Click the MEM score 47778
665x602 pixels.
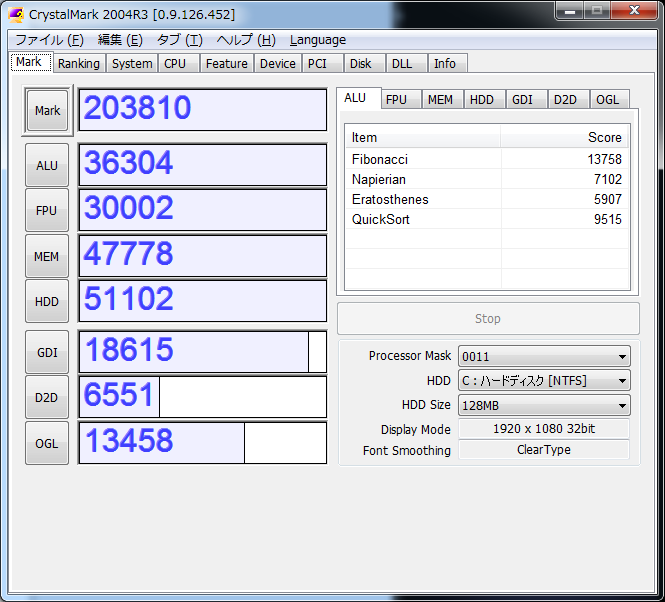(x=203, y=256)
